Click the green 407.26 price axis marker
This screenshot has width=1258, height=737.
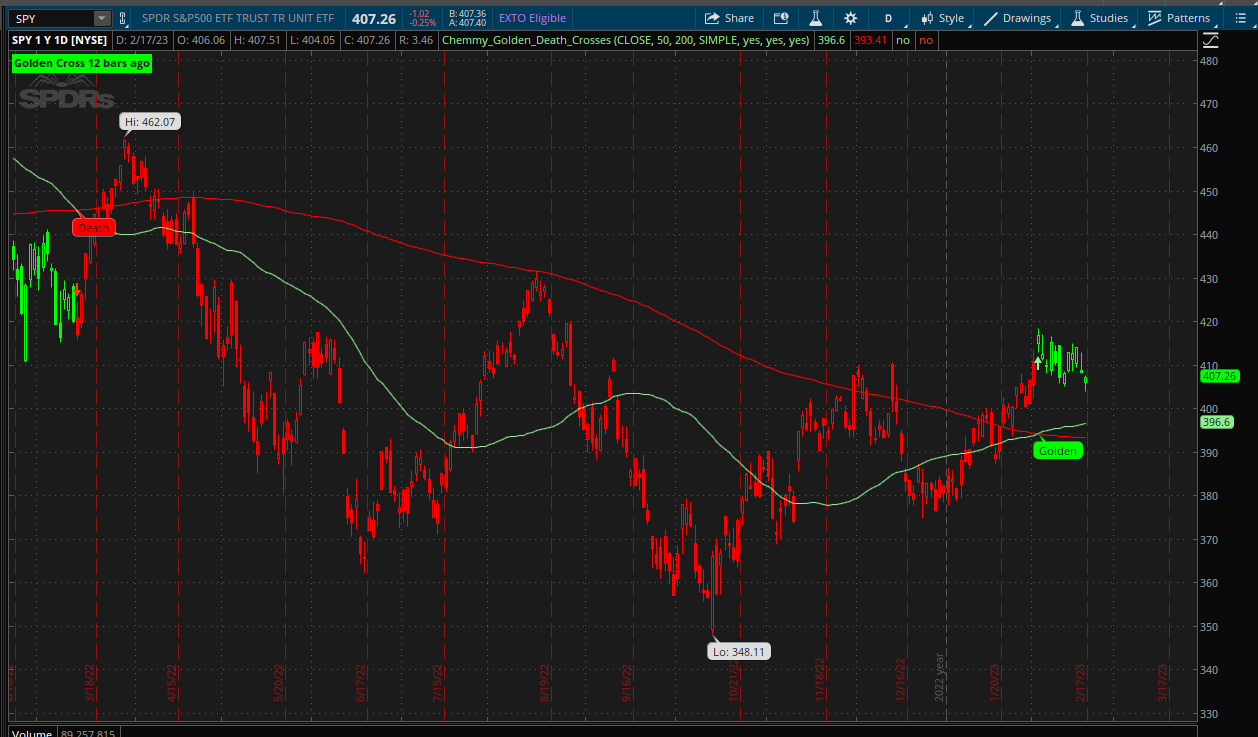tap(1219, 376)
